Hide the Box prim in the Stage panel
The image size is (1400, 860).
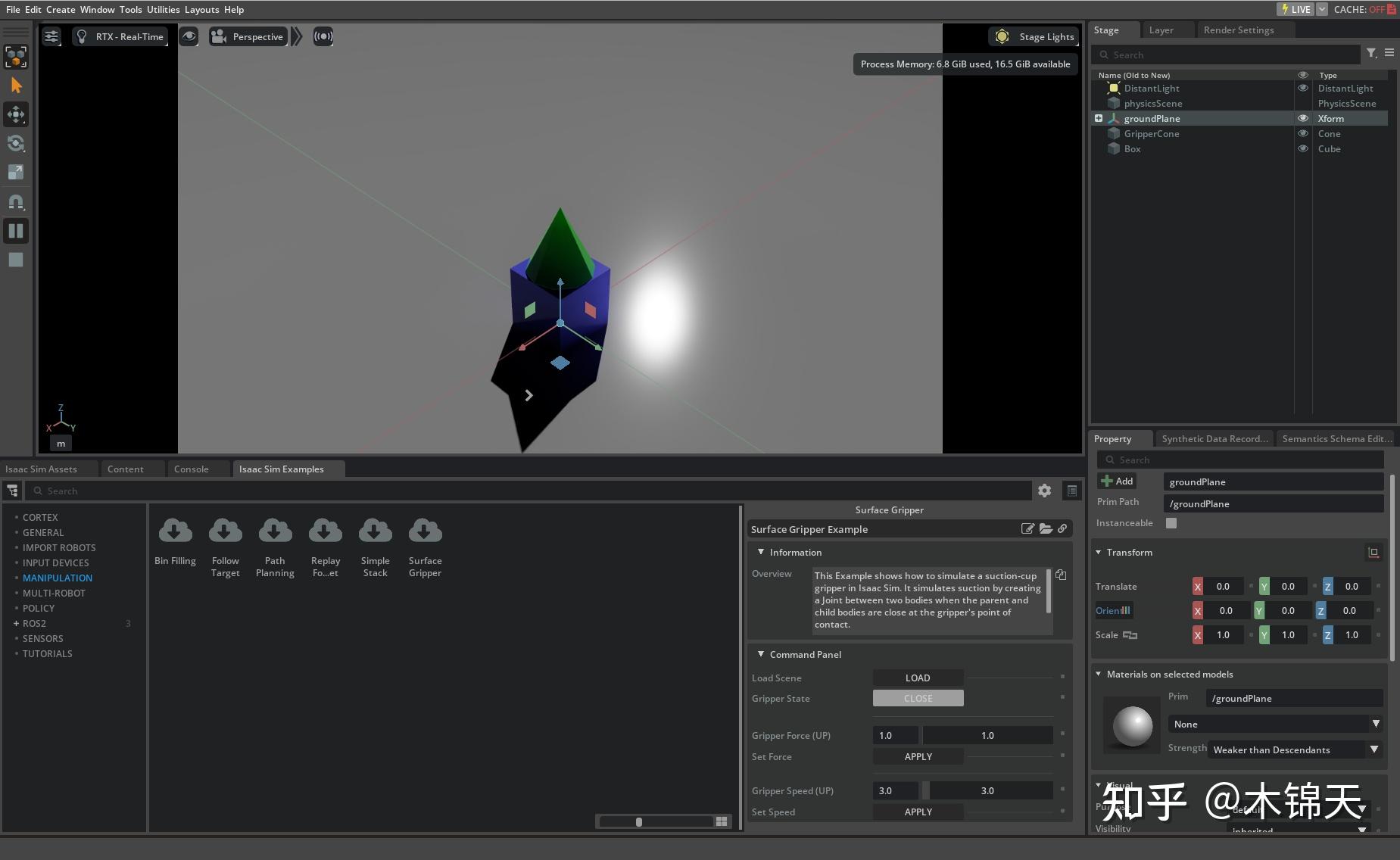[x=1303, y=148]
